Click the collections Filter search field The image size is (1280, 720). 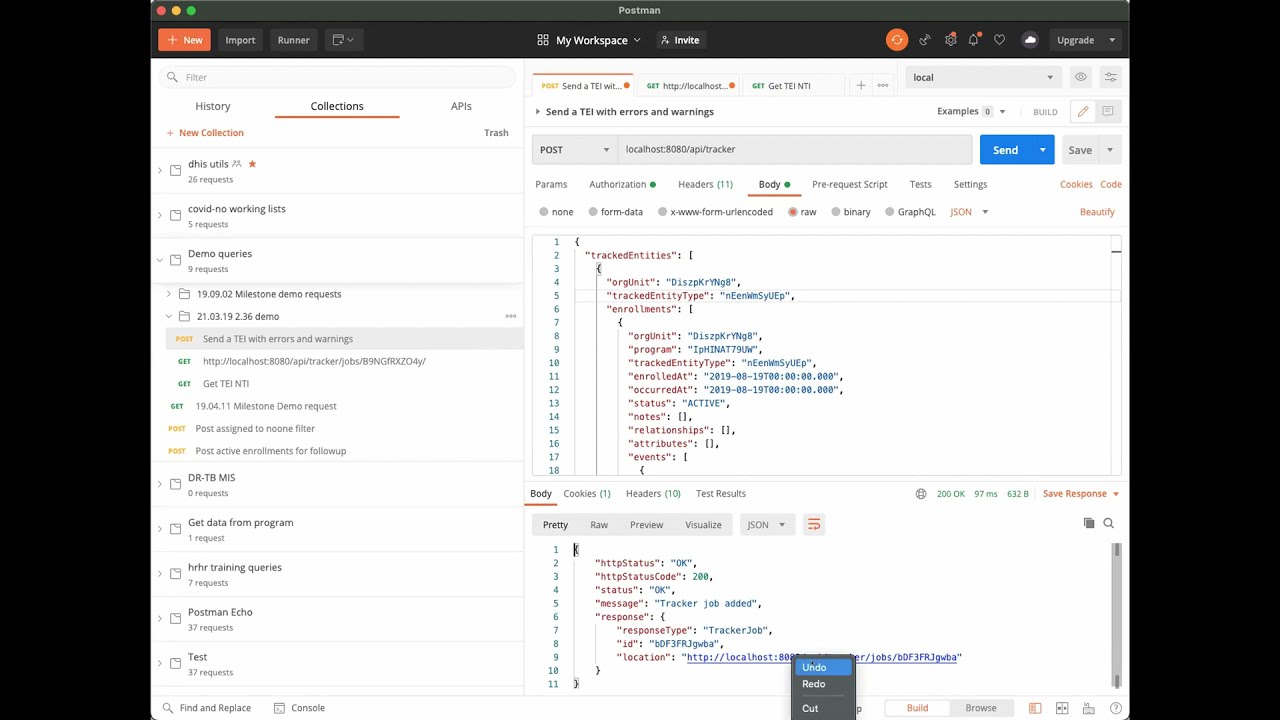(x=339, y=77)
